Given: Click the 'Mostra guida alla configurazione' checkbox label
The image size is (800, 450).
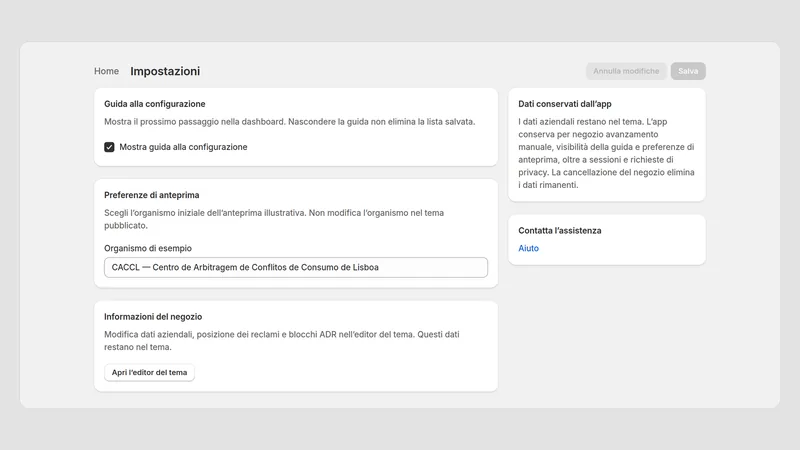Looking at the screenshot, I should [x=183, y=147].
